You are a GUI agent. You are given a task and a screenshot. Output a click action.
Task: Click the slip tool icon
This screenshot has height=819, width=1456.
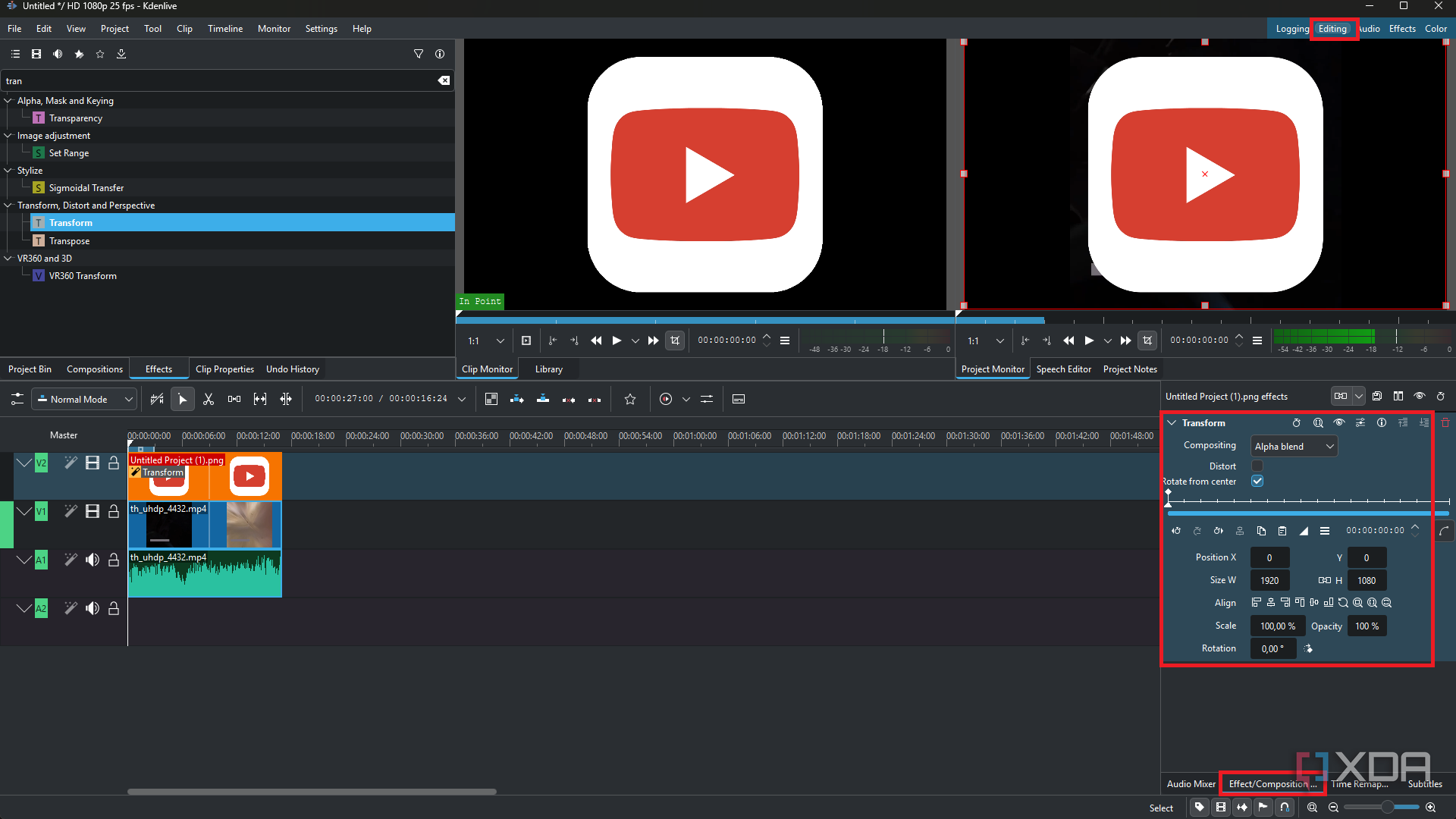click(x=260, y=399)
